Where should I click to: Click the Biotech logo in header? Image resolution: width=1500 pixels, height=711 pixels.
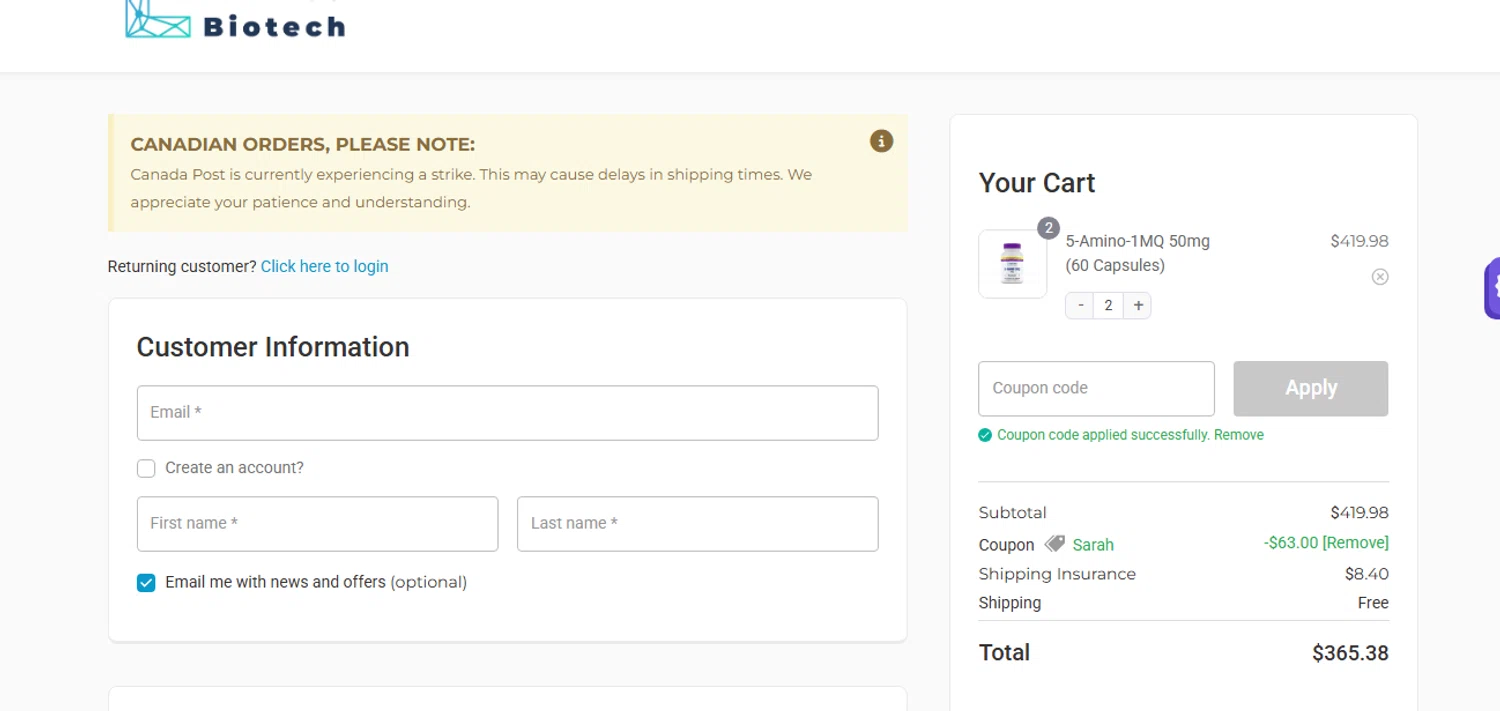[235, 20]
